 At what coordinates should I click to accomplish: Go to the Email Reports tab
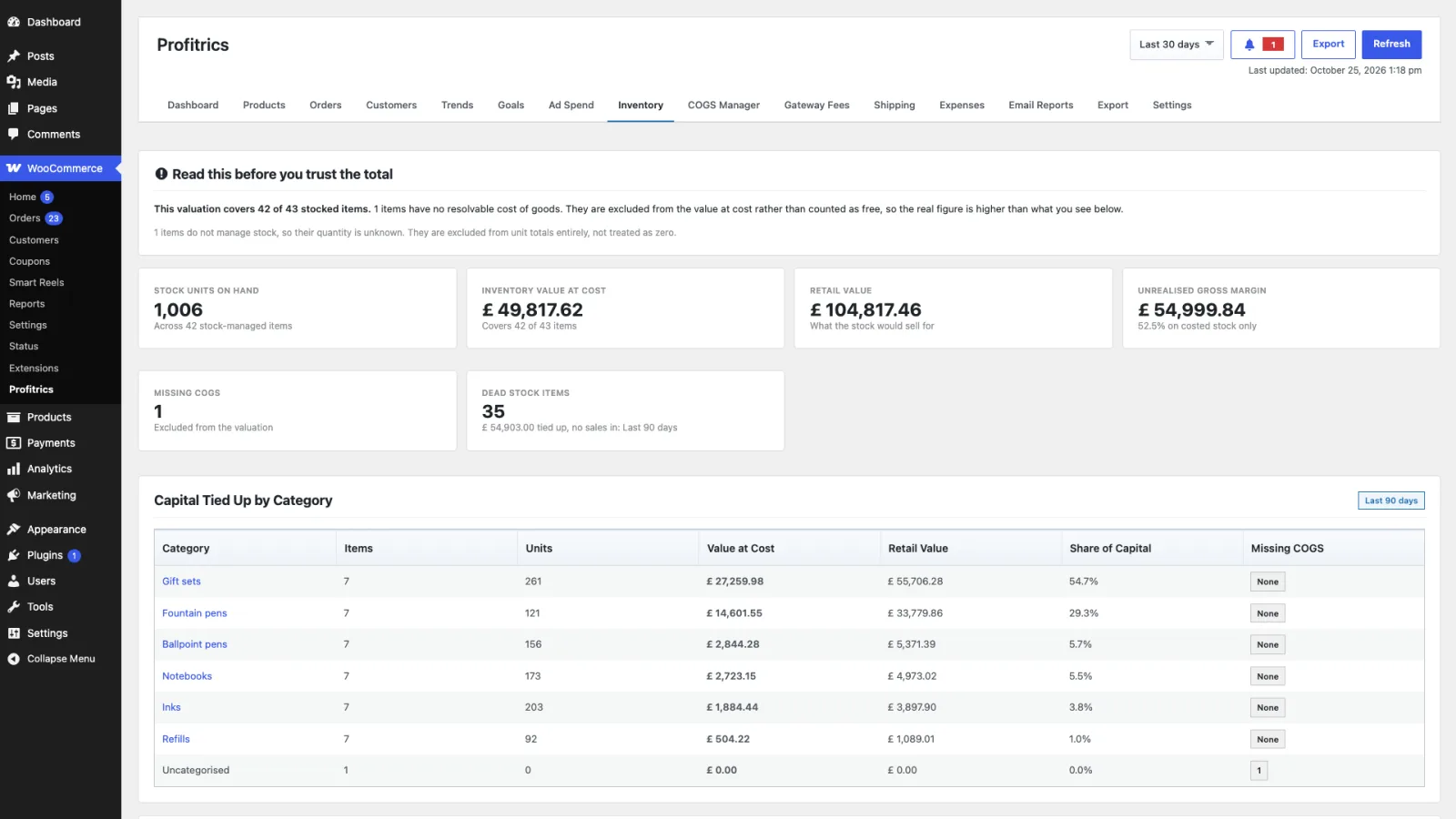coord(1040,106)
